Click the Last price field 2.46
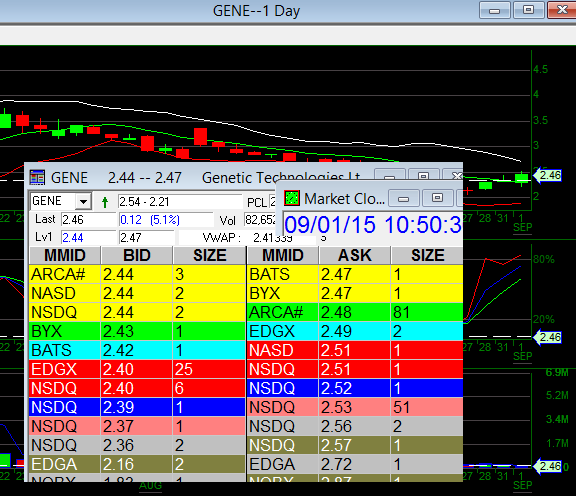Image resolution: width=576 pixels, height=496 pixels. click(x=88, y=220)
